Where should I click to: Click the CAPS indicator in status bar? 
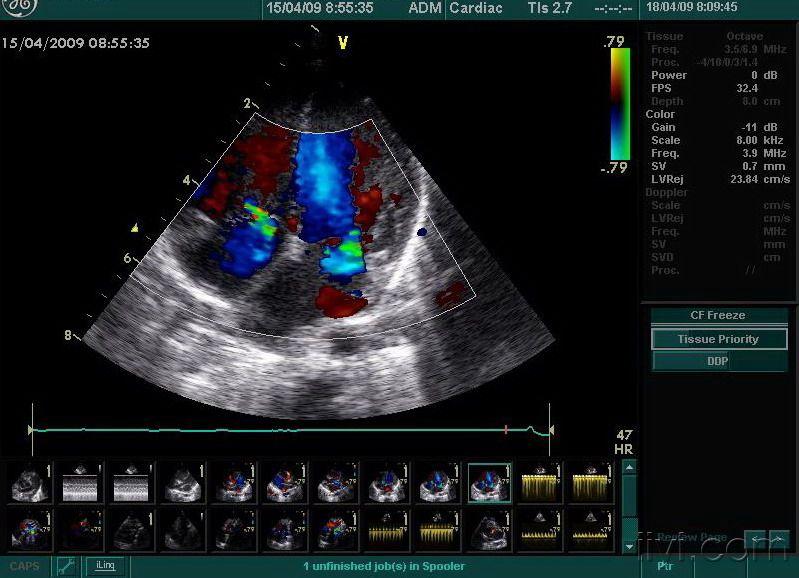[24, 566]
